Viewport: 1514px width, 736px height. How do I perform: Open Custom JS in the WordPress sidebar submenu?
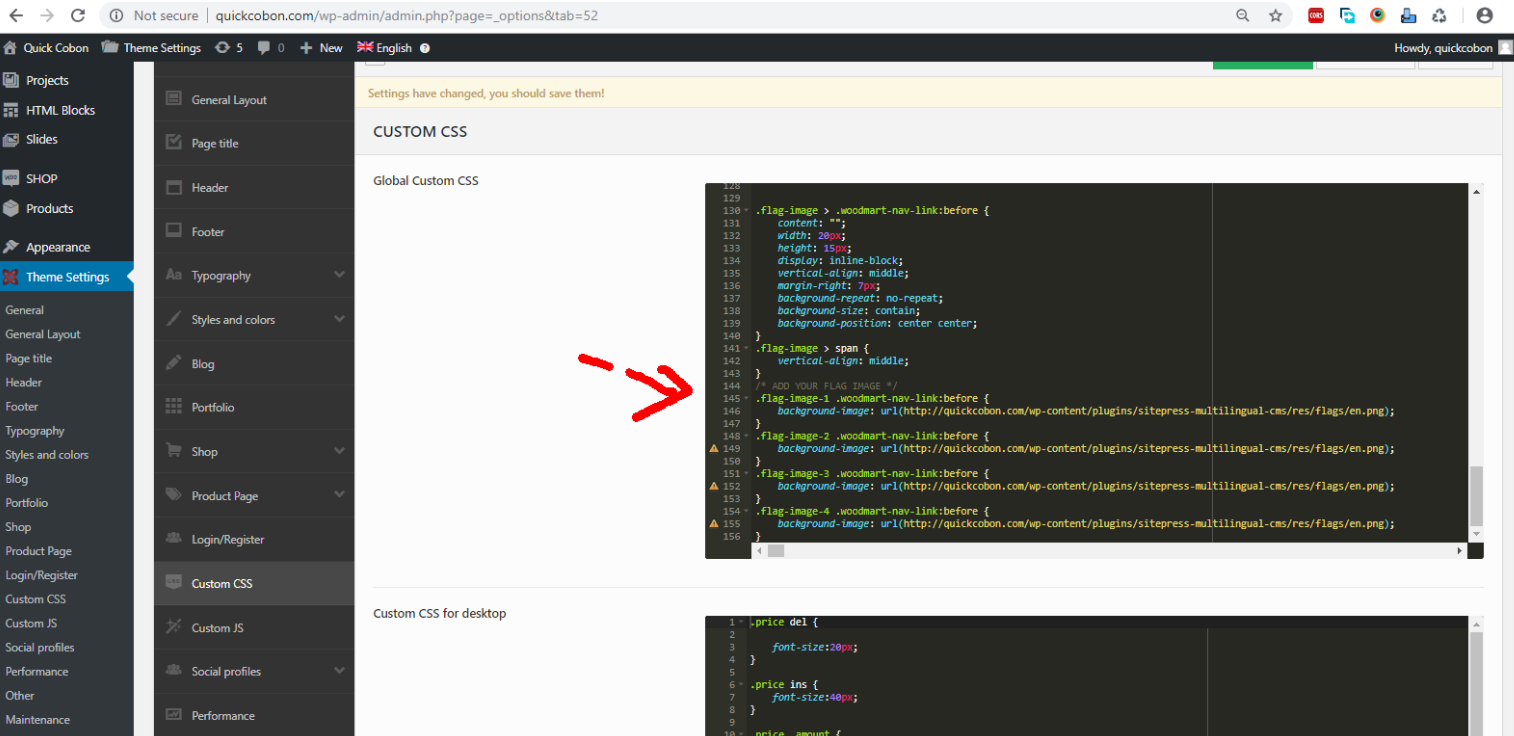click(x=31, y=623)
